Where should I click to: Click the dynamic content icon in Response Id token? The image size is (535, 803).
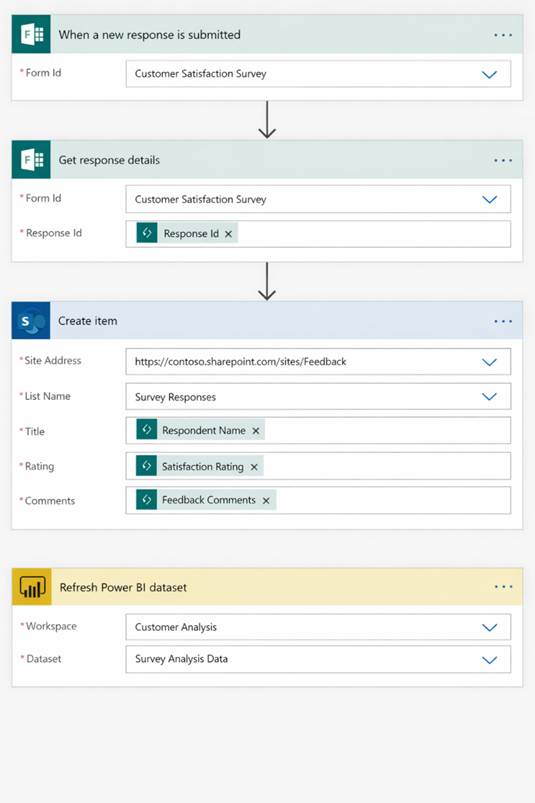[x=147, y=233]
